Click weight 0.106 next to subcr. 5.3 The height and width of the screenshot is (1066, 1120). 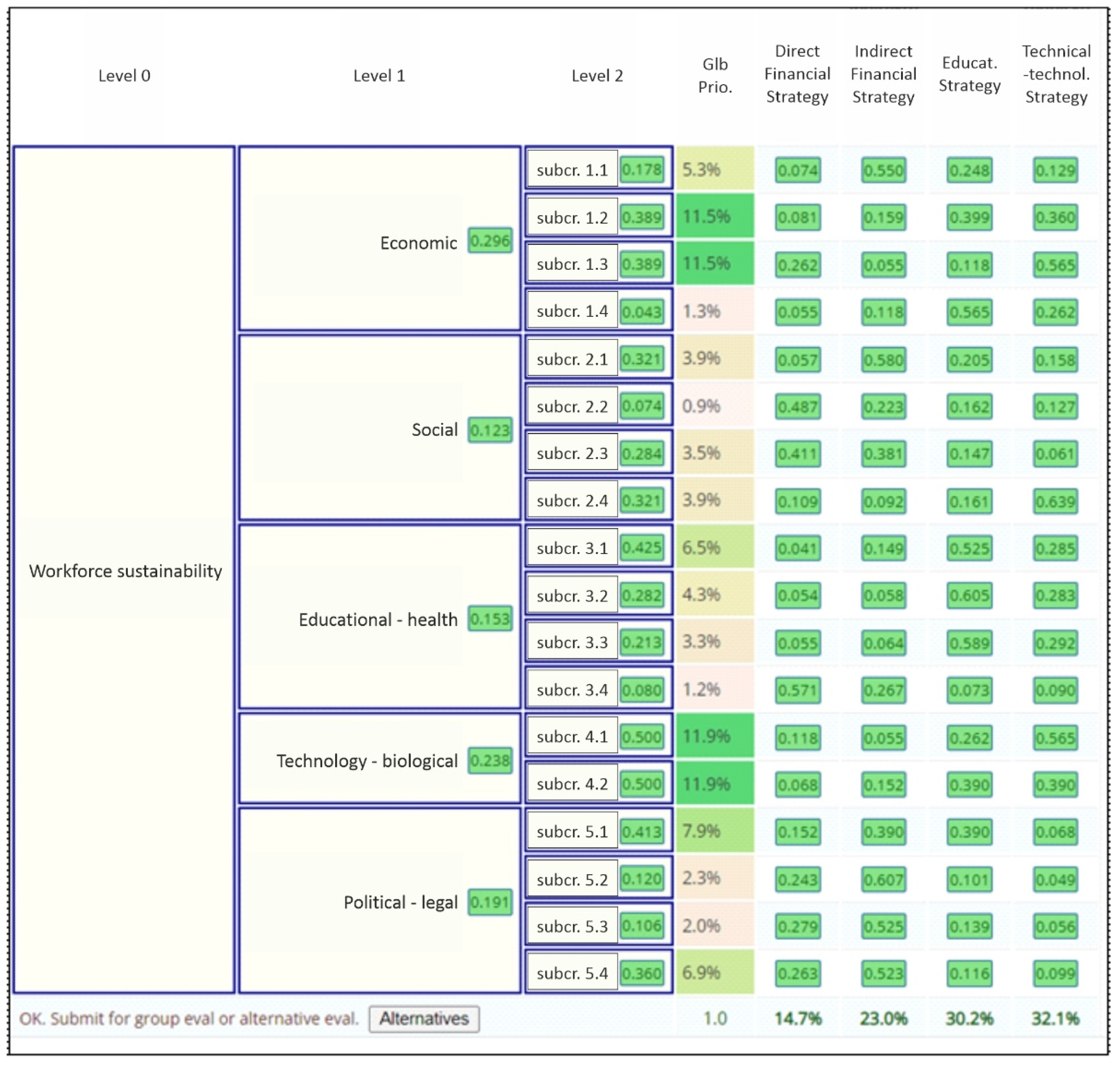(641, 926)
